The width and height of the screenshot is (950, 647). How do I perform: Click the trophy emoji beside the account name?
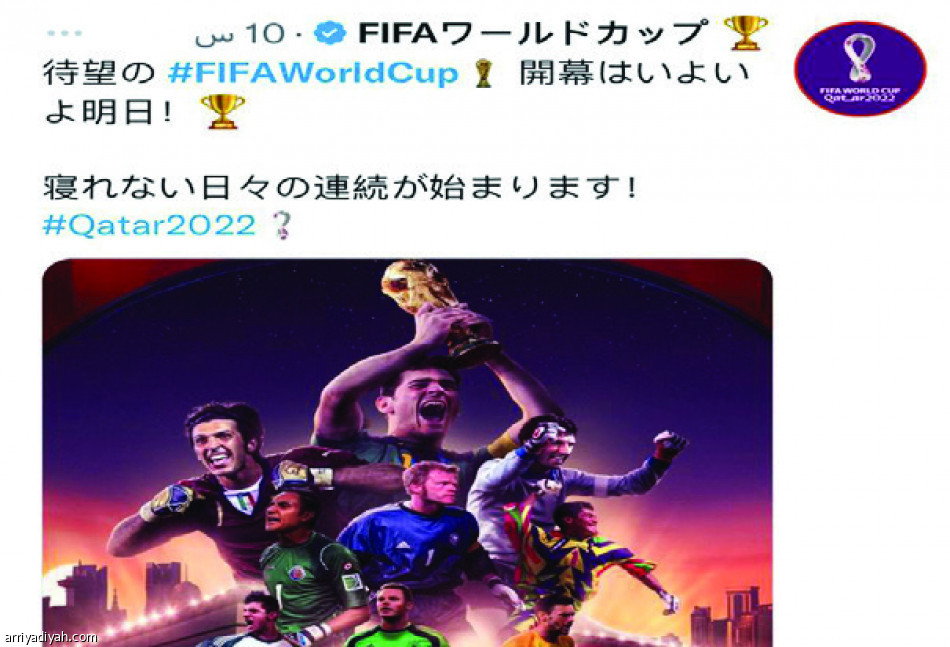click(746, 33)
